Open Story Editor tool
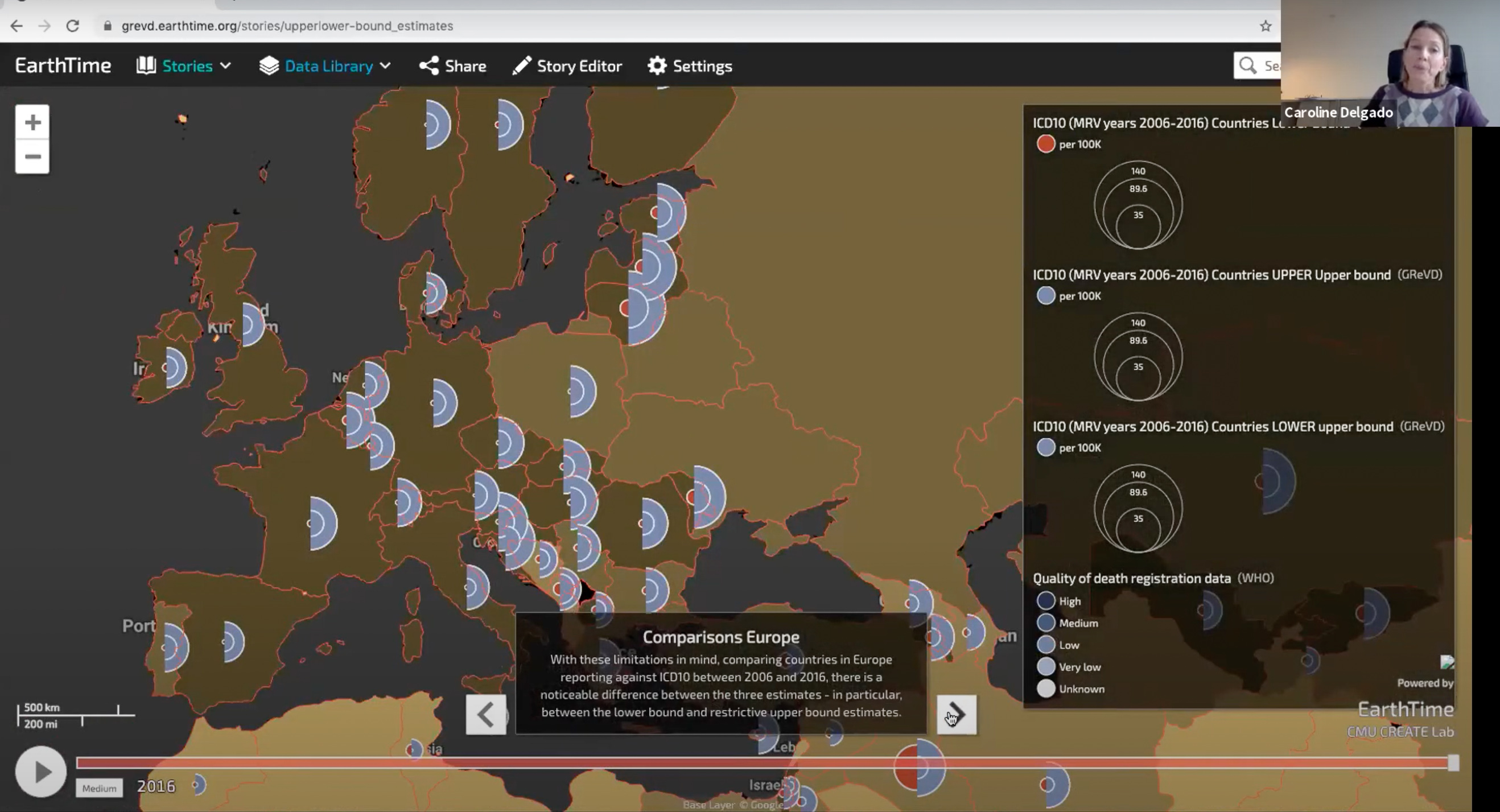Viewport: 1500px width, 812px height. (x=567, y=65)
